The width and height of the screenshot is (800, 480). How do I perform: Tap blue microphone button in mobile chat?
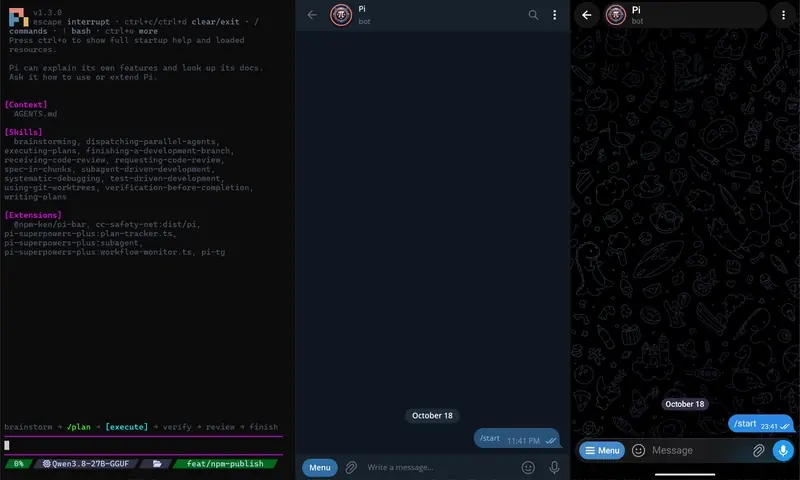coord(783,450)
